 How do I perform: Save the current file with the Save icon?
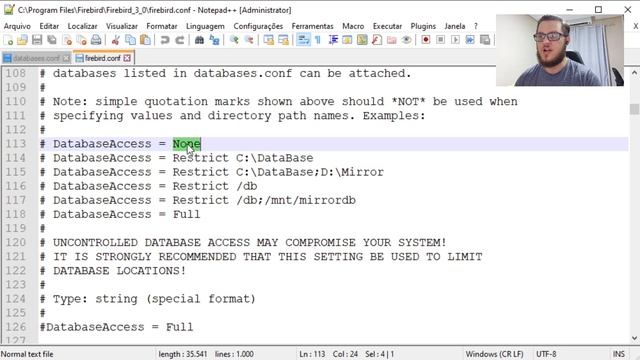[37, 40]
